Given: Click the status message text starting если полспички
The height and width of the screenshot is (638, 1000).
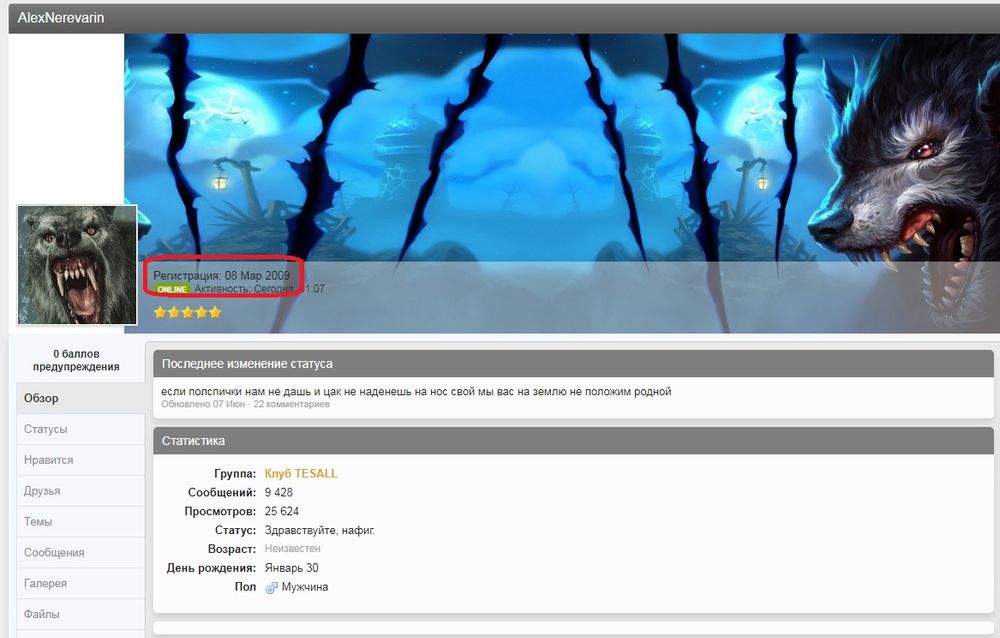Looking at the screenshot, I should click(416, 392).
